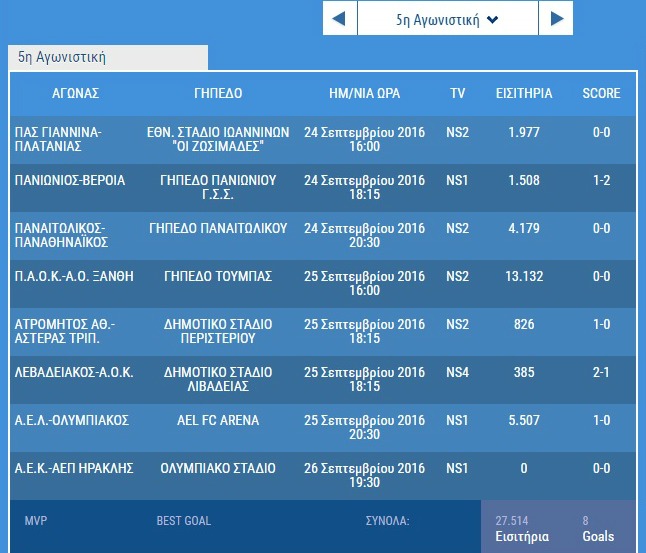Click the 1-2 score of Πανιώνιος-Βέροια

pyautogui.click(x=601, y=181)
